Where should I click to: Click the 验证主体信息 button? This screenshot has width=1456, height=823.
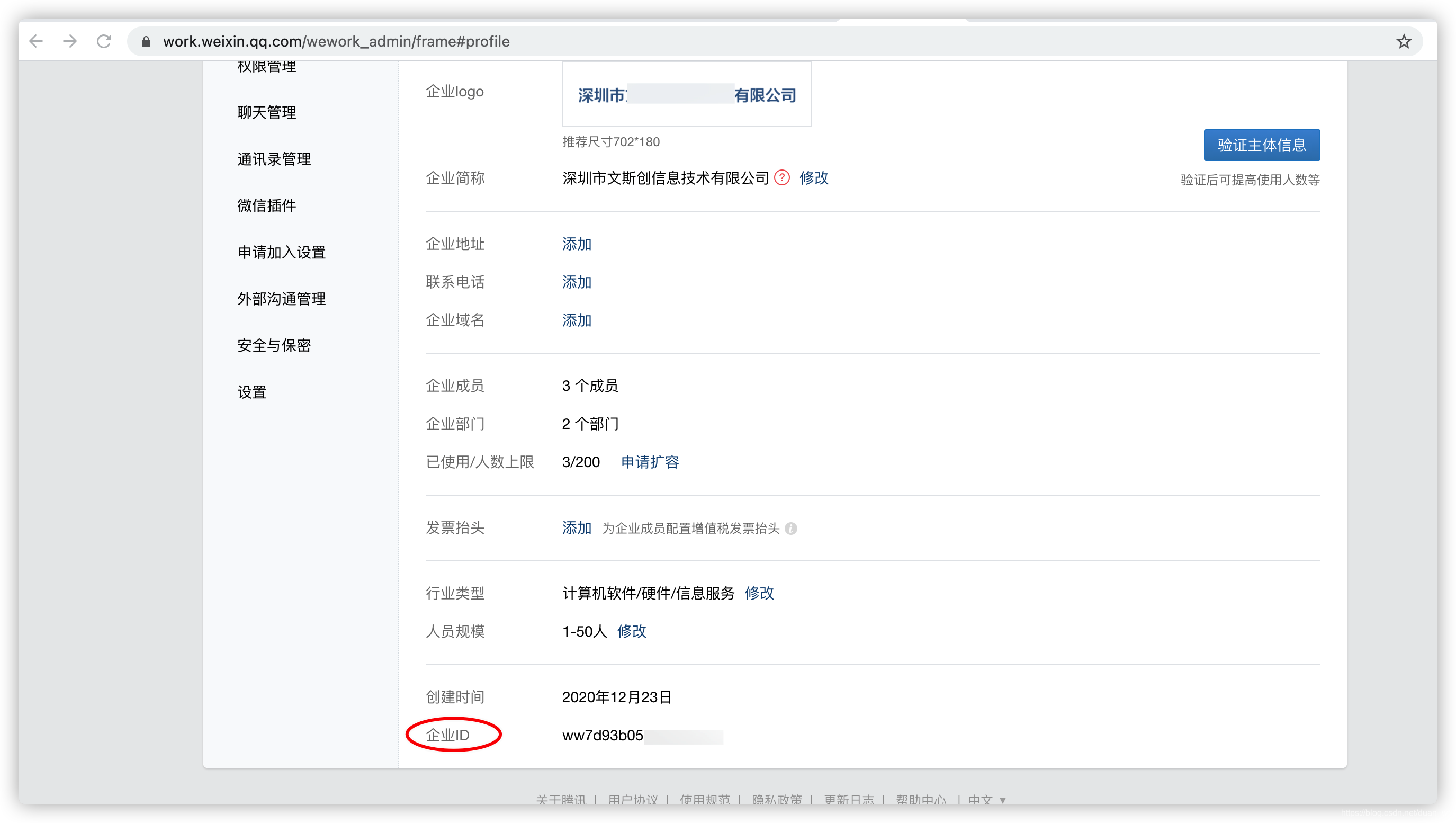click(1262, 145)
